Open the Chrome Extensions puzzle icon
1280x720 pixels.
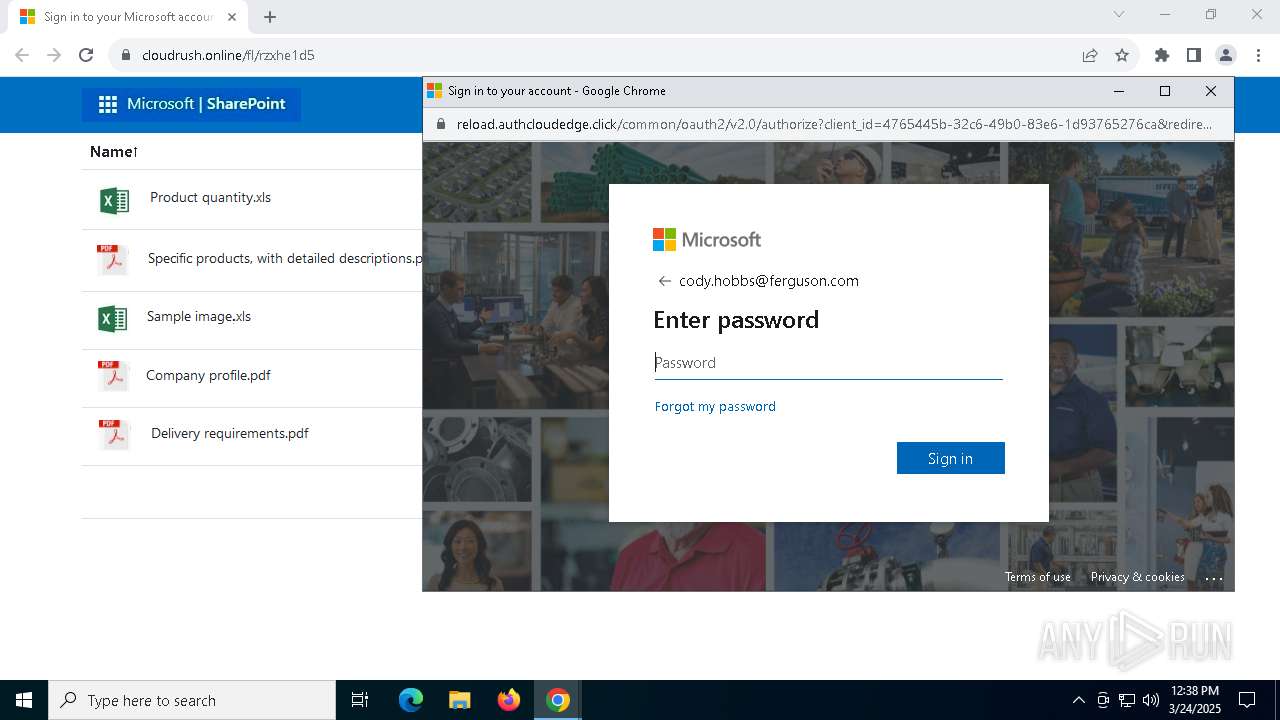[x=1162, y=55]
